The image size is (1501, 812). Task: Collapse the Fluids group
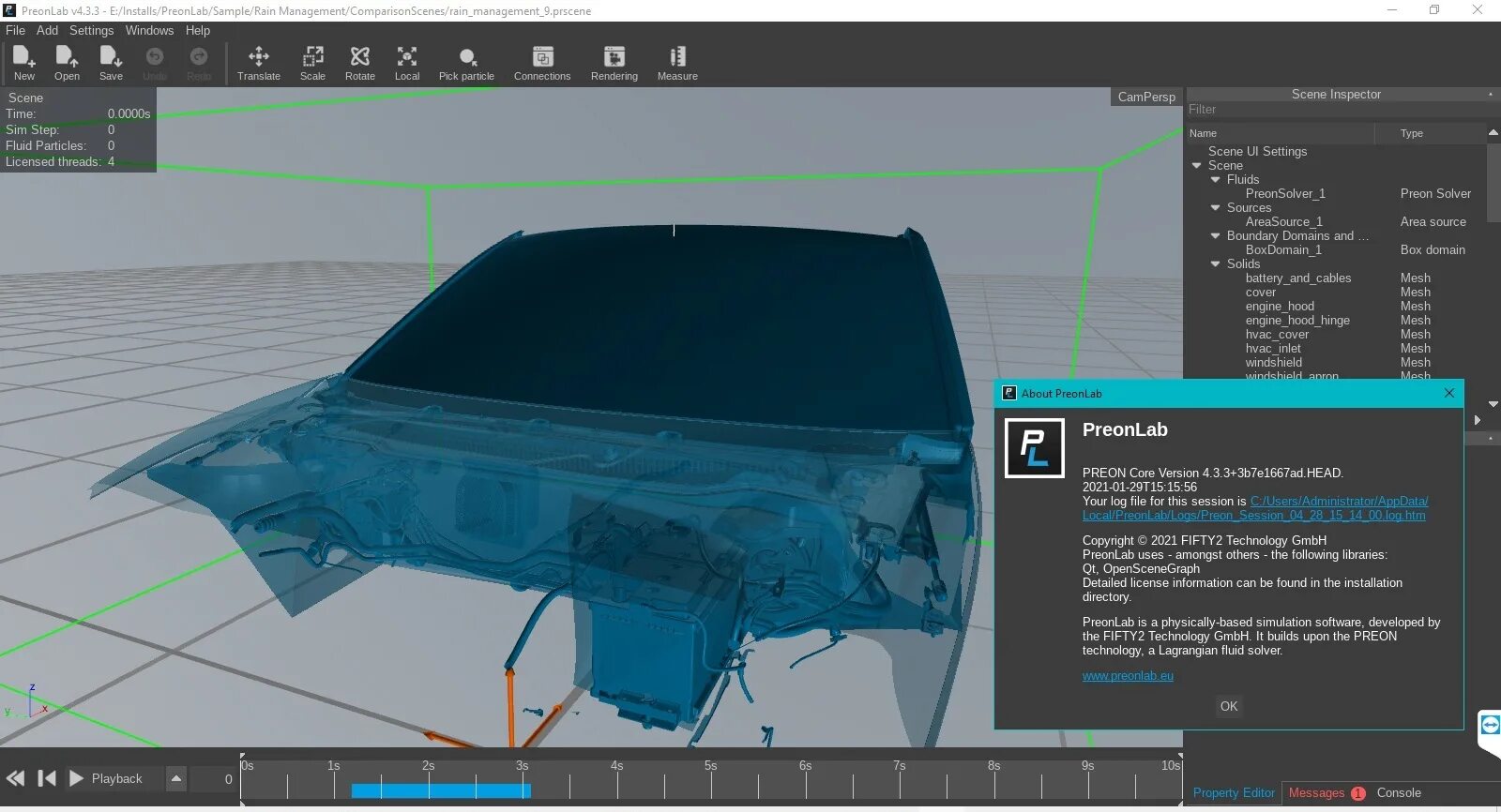tap(1216, 180)
